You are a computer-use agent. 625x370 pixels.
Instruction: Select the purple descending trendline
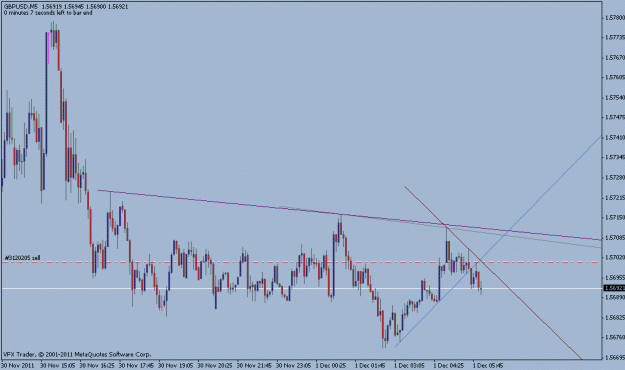tap(349, 216)
